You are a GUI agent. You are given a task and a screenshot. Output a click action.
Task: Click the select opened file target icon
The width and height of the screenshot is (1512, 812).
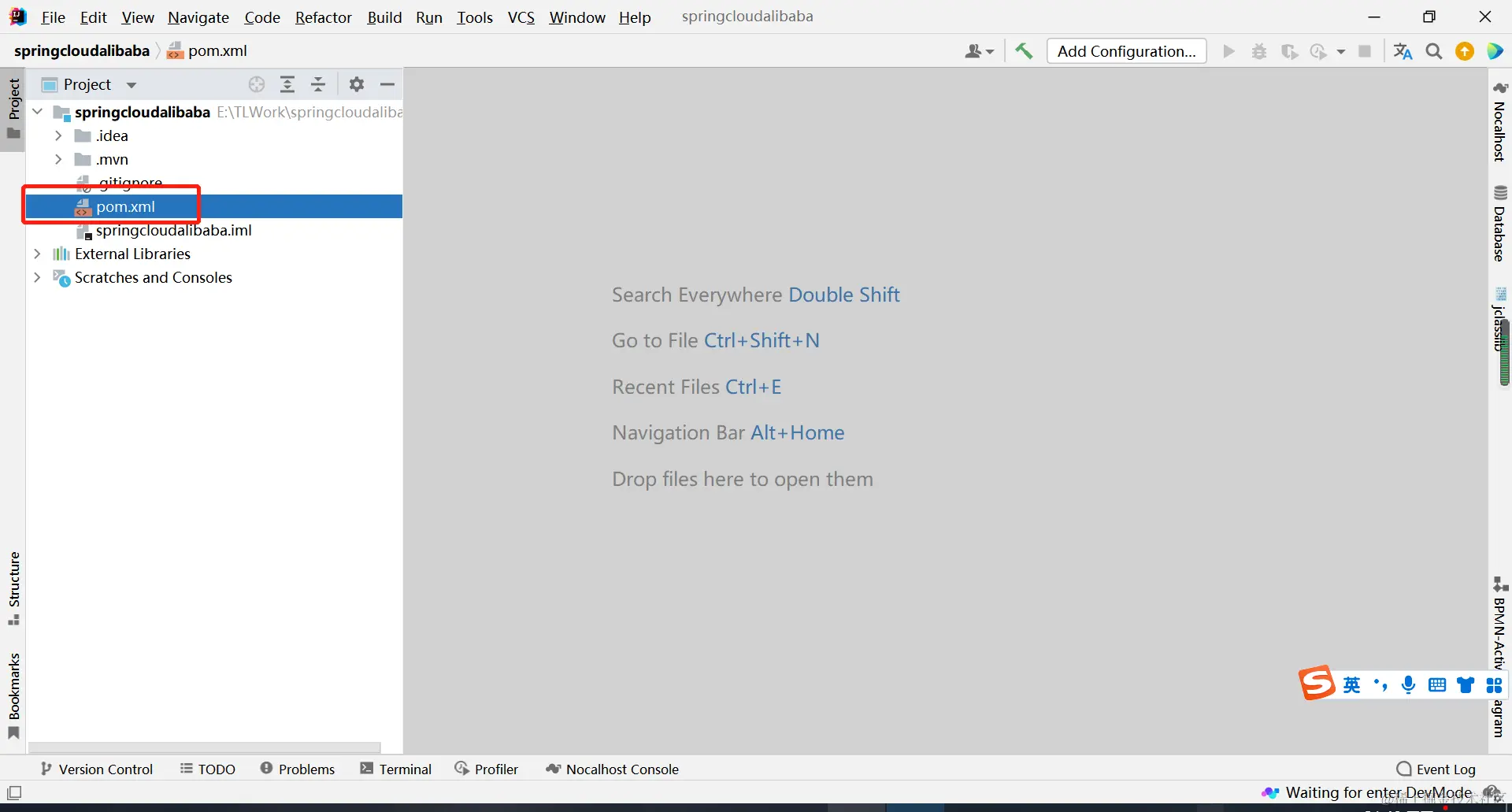pos(257,84)
